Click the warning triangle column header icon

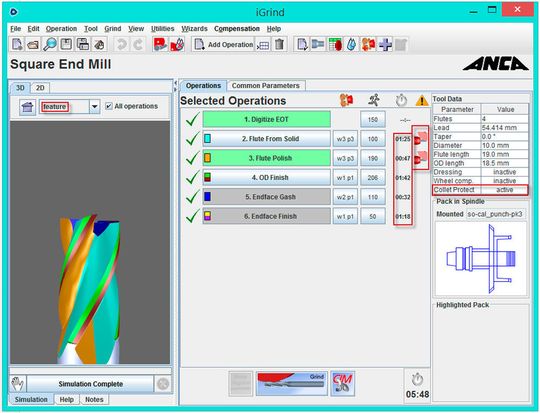[x=422, y=101]
